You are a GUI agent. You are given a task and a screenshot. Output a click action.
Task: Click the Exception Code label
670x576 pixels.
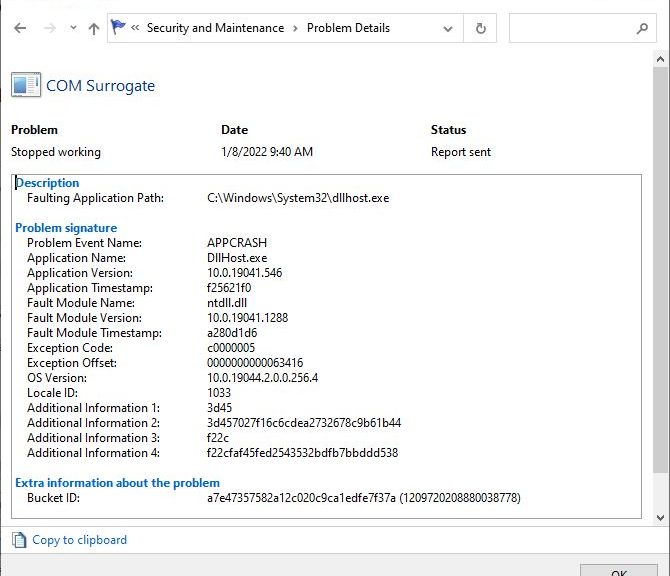pos(70,347)
